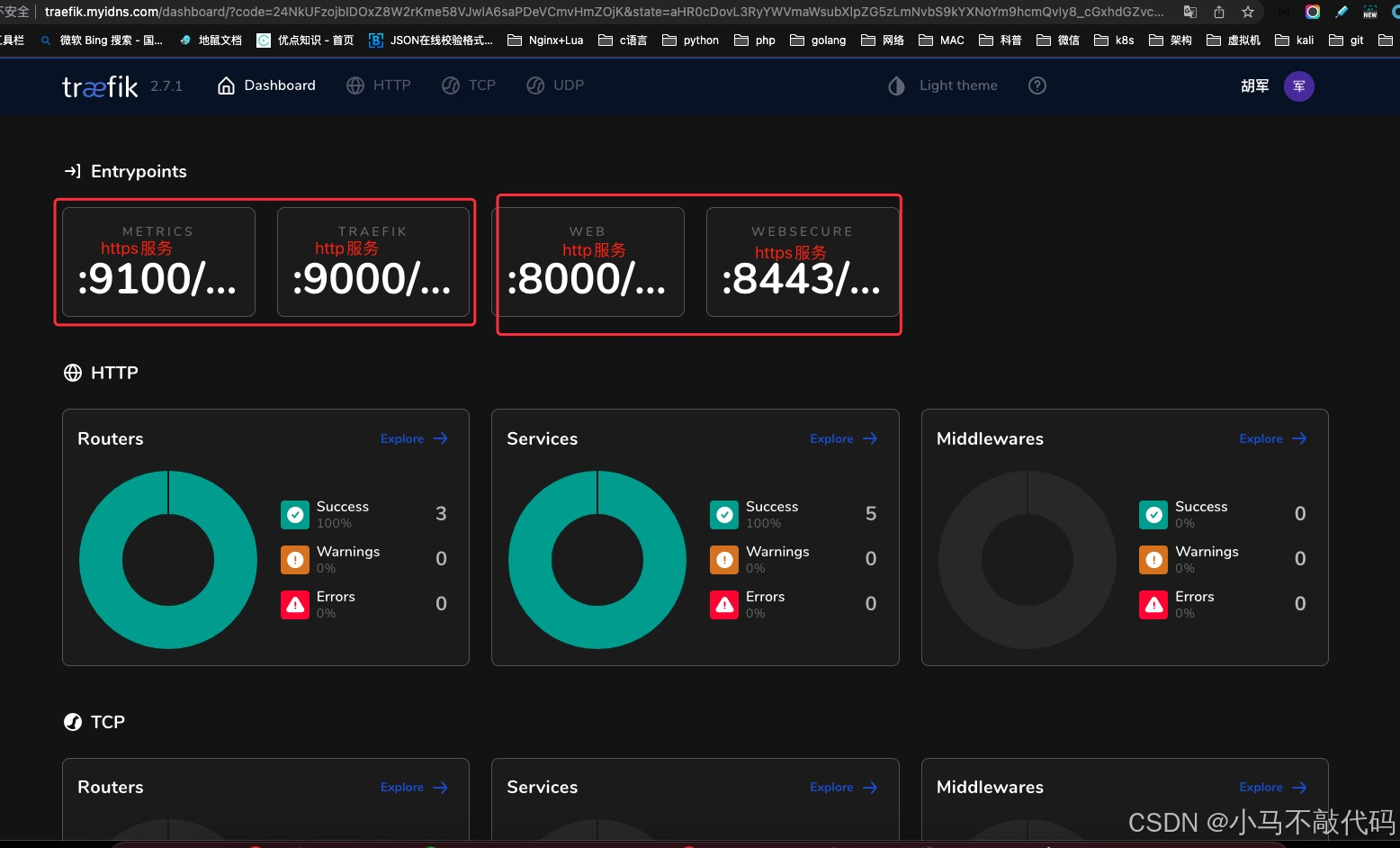This screenshot has height=848, width=1400.
Task: Explore TCP Middlewares
Action: 1273,787
